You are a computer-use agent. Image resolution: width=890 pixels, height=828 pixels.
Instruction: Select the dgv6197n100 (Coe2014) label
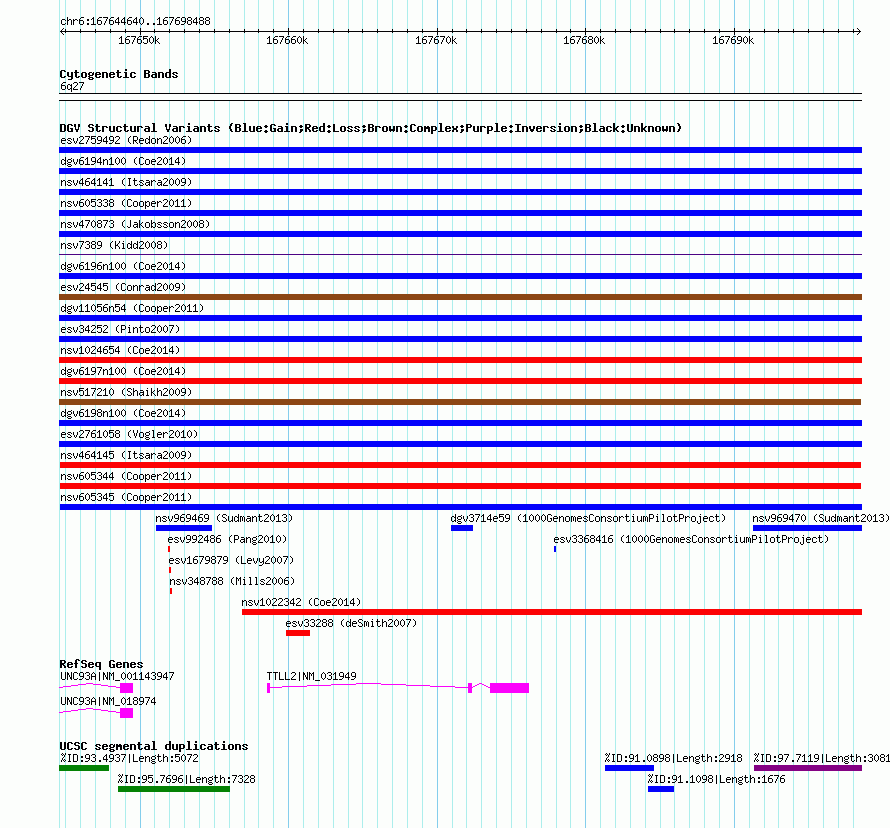click(x=123, y=371)
